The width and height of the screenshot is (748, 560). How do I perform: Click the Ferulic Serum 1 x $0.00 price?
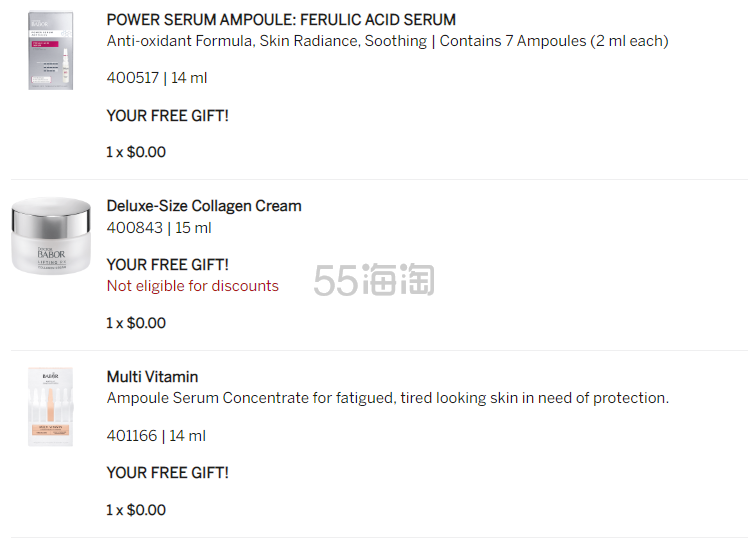click(136, 152)
